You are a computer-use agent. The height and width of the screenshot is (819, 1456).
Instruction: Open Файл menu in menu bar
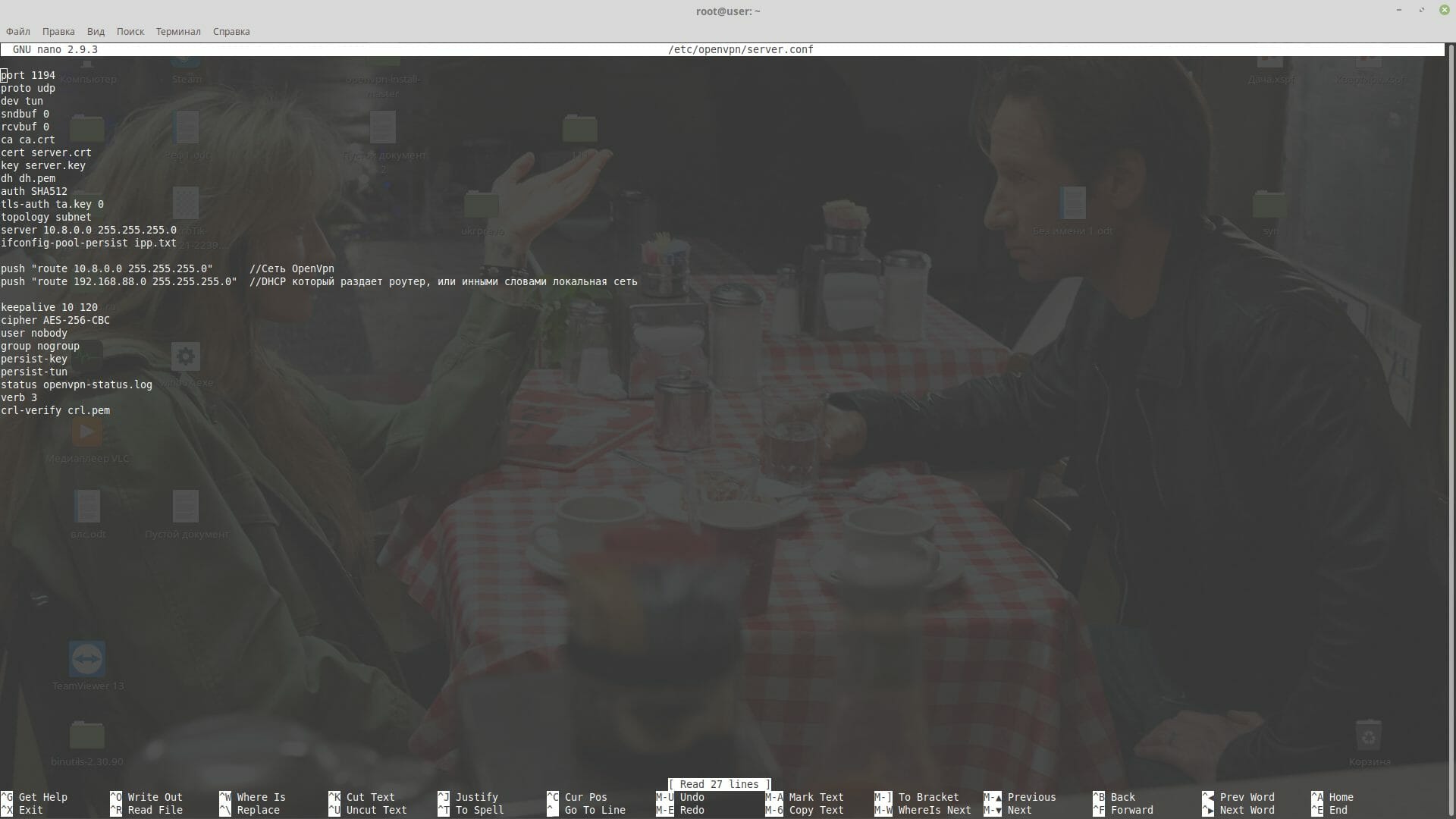click(x=18, y=31)
